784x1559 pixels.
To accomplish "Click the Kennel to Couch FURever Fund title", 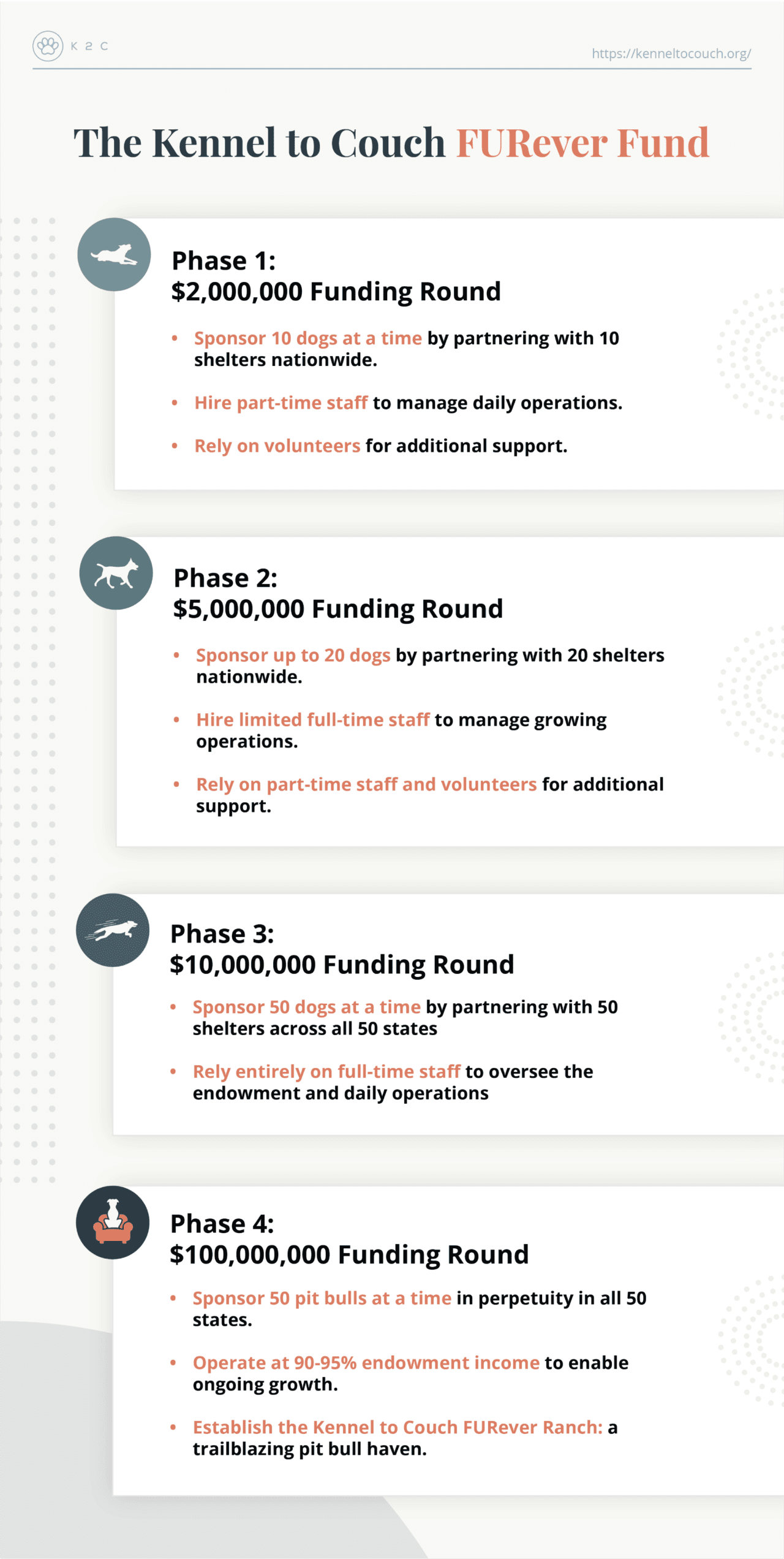I will (x=391, y=143).
